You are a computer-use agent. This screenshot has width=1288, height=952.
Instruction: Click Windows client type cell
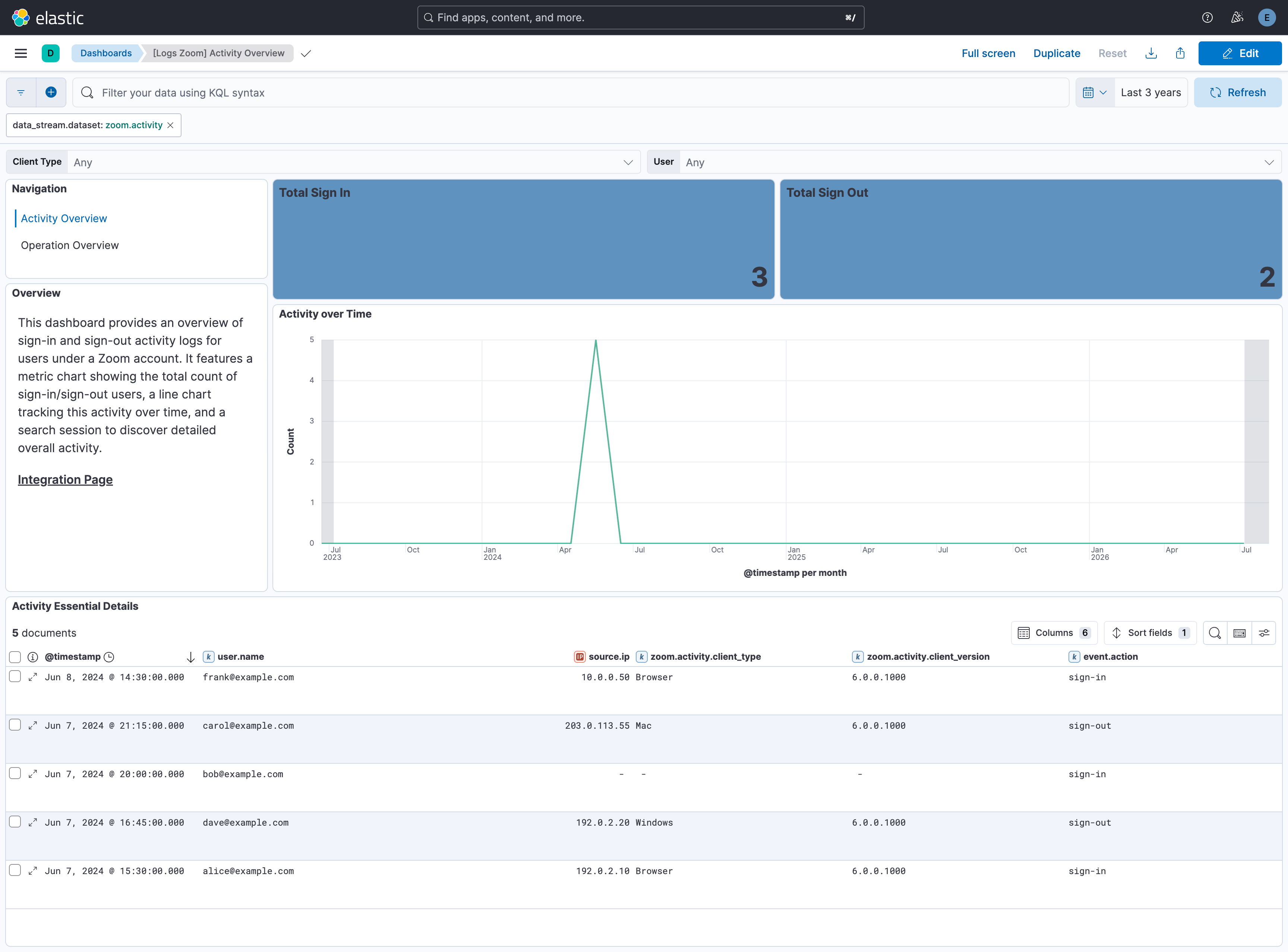click(x=654, y=822)
